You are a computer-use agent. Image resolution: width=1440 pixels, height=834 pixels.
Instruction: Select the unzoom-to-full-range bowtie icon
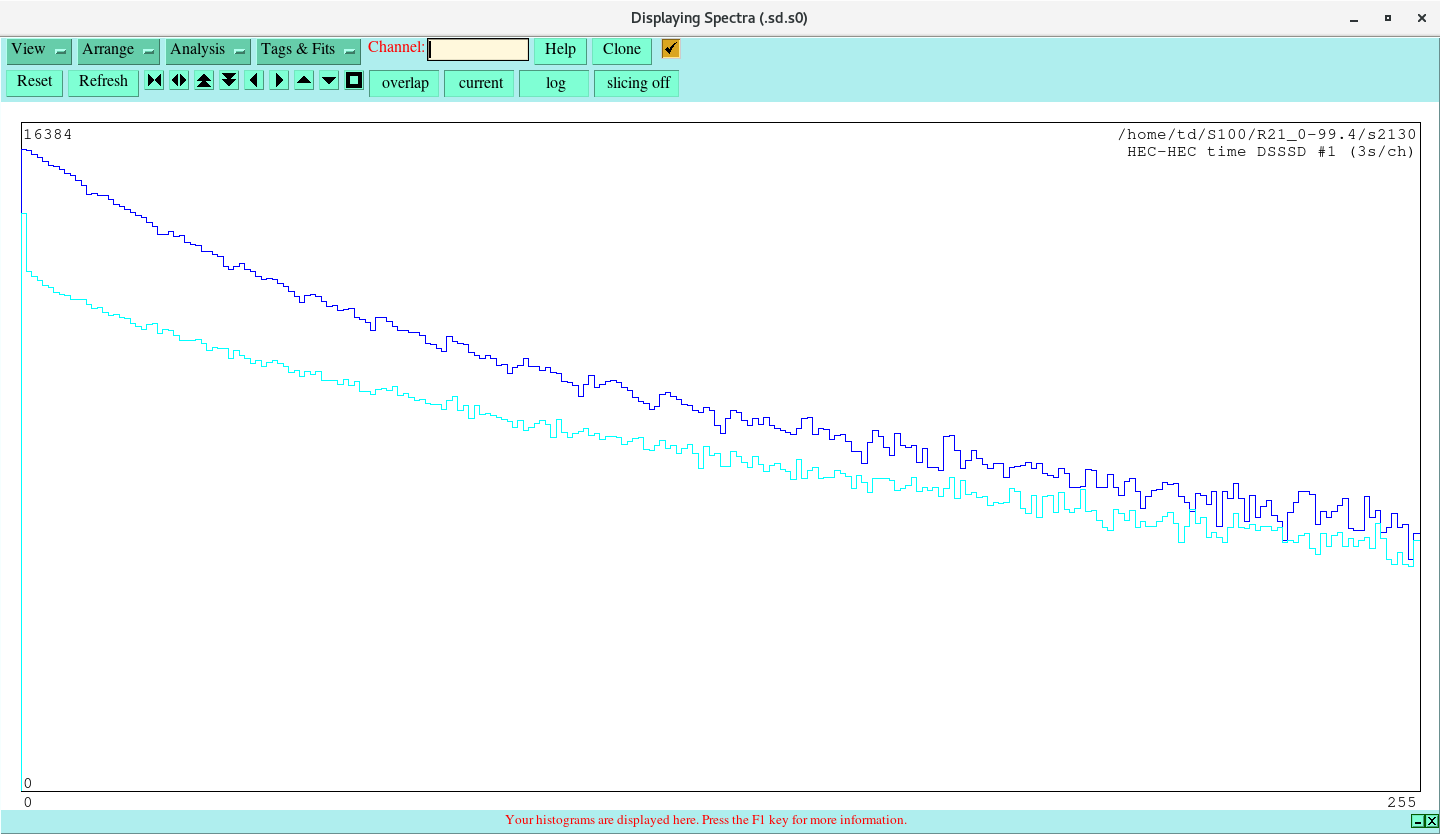154,80
